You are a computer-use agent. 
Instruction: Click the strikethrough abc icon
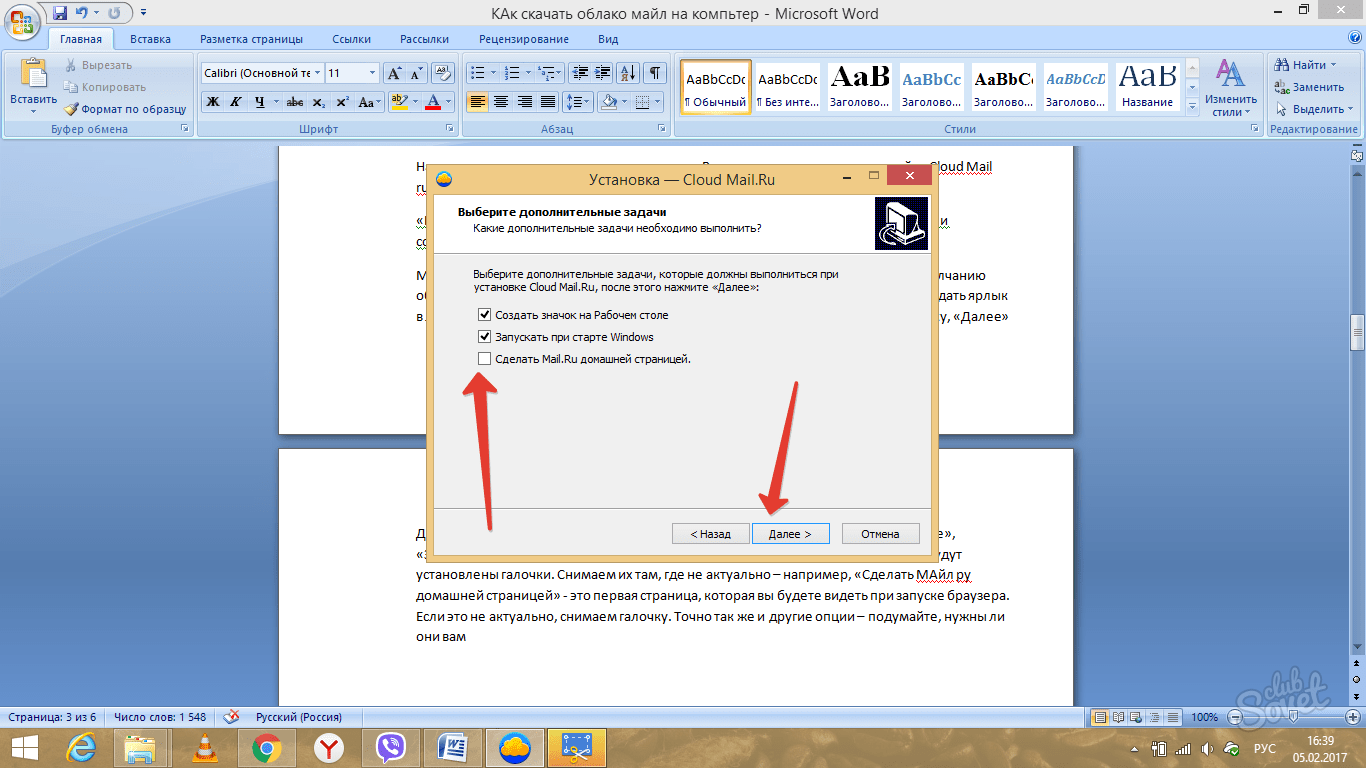294,102
